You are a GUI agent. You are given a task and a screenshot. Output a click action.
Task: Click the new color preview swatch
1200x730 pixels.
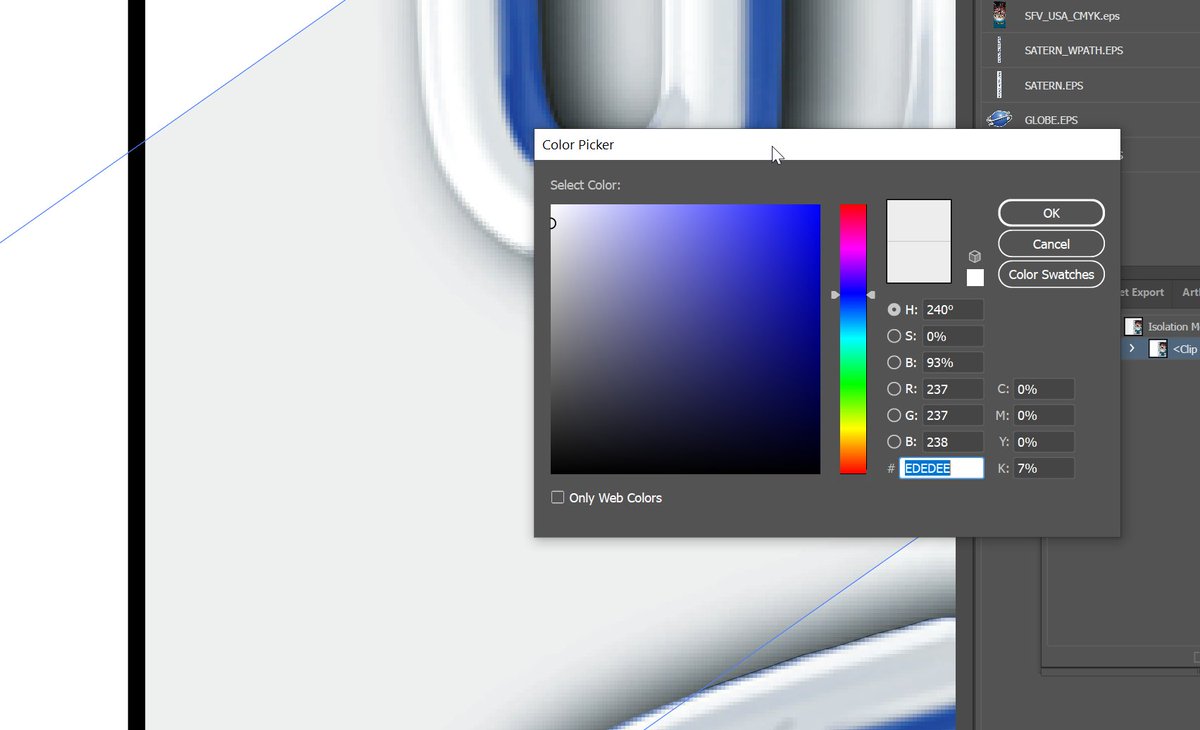(x=919, y=221)
